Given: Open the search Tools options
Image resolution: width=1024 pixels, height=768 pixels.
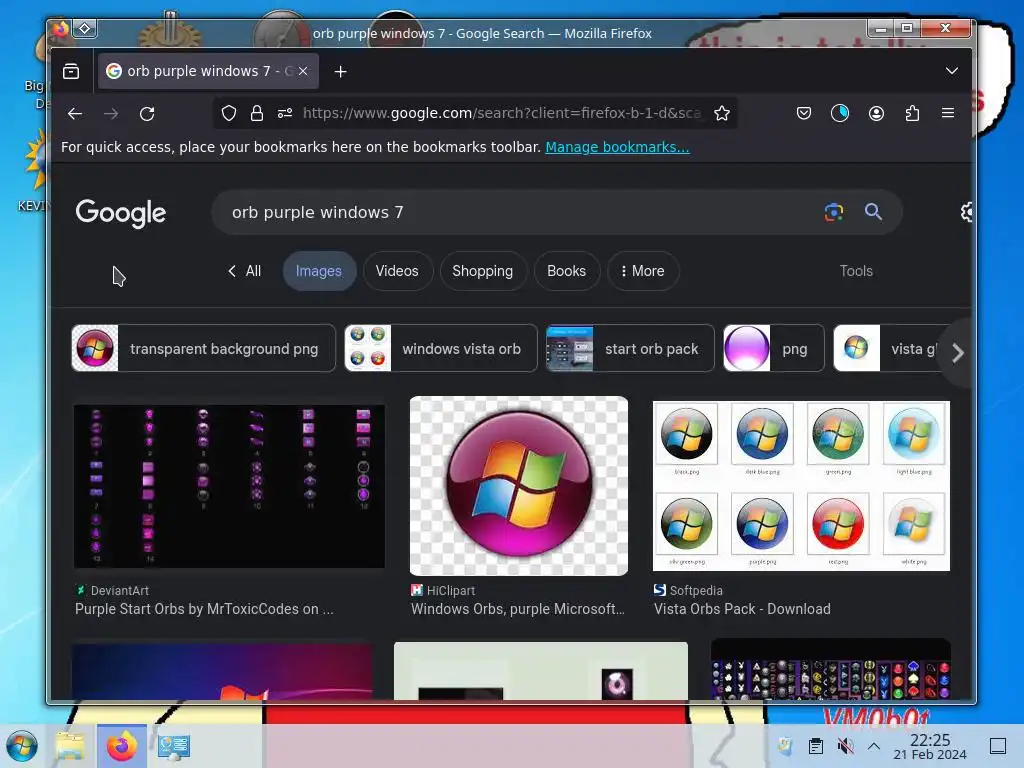Looking at the screenshot, I should (856, 271).
